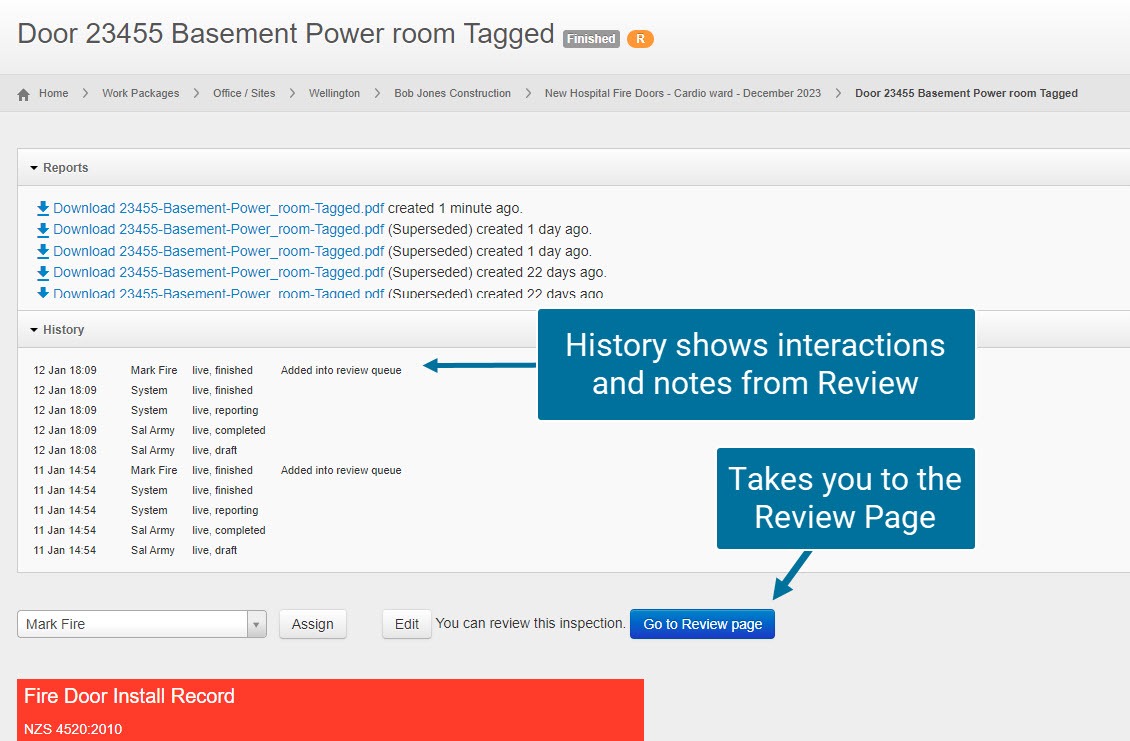Image resolution: width=1130 pixels, height=741 pixels.
Task: Open Work Packages breadcrumb item
Action: pyautogui.click(x=140, y=93)
